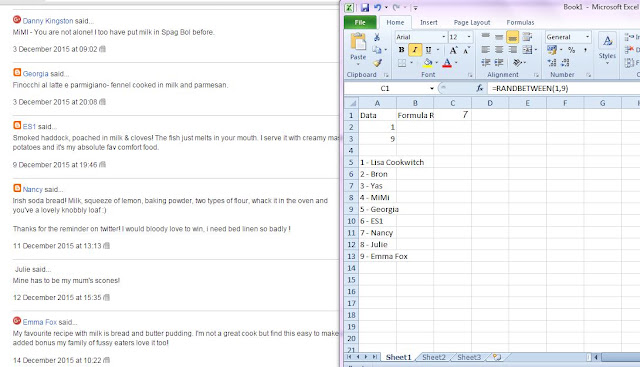Center the text horizontally

(x=499, y=50)
